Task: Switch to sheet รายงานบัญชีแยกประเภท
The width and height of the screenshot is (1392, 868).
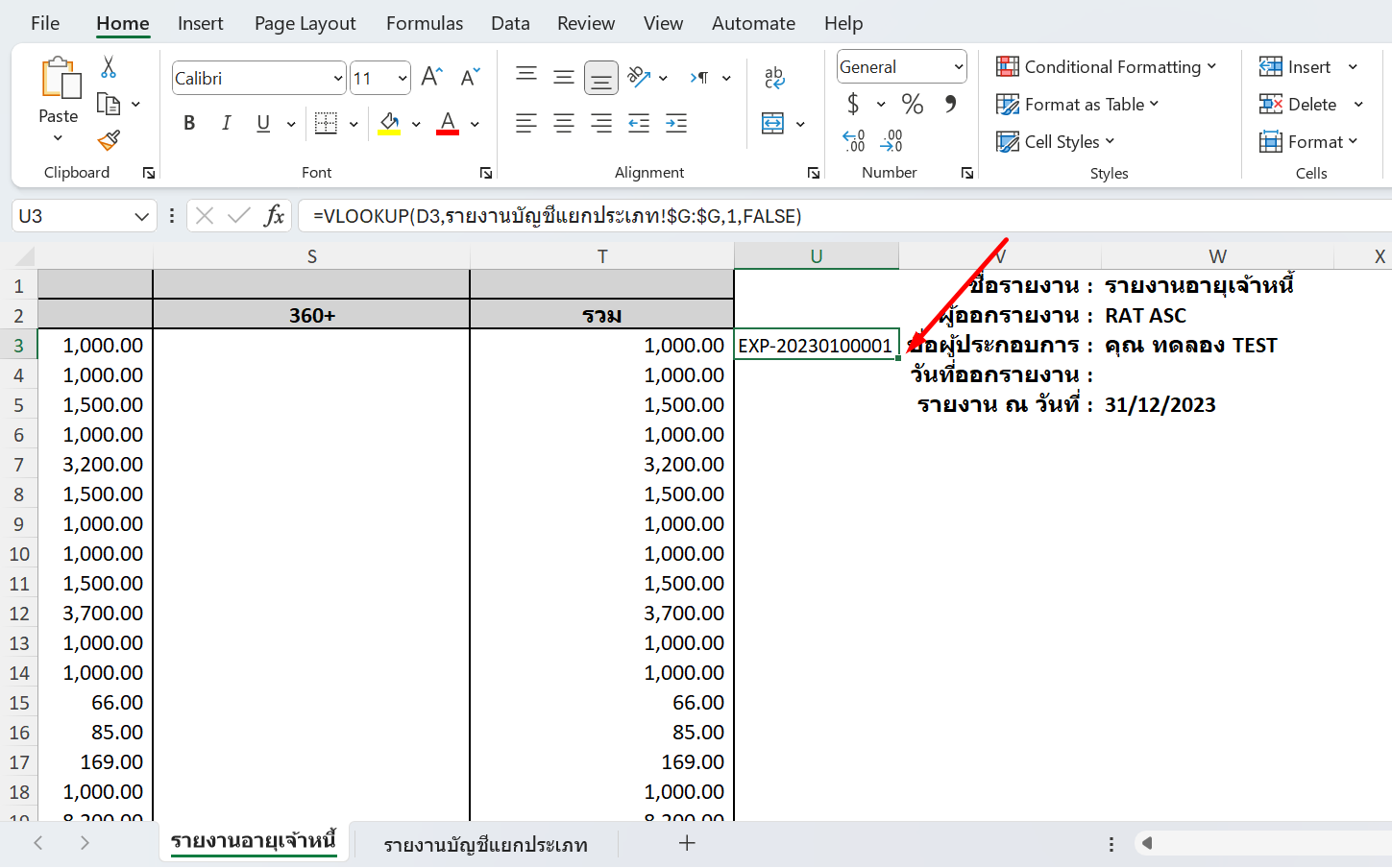Action: click(x=485, y=845)
